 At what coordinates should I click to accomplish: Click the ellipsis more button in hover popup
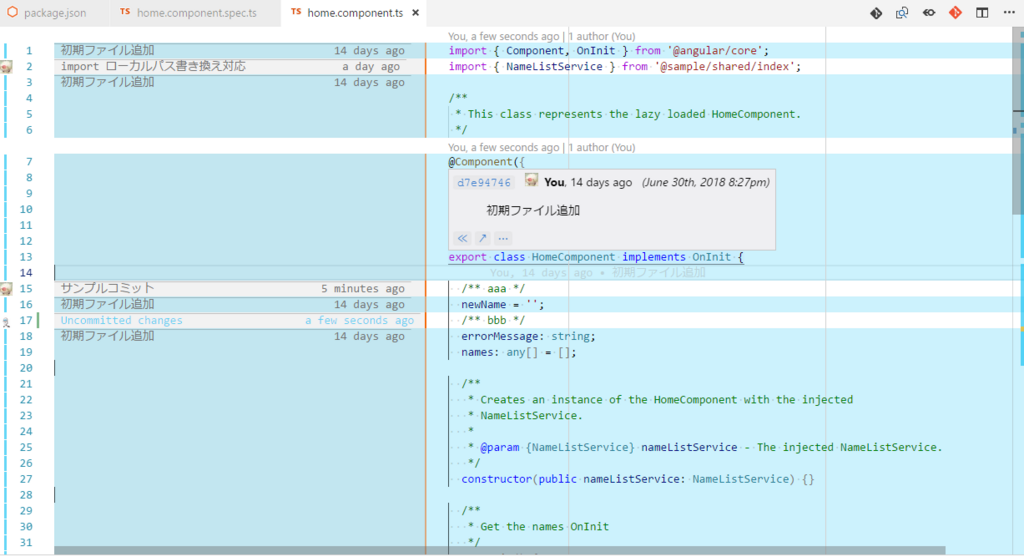[x=503, y=238]
